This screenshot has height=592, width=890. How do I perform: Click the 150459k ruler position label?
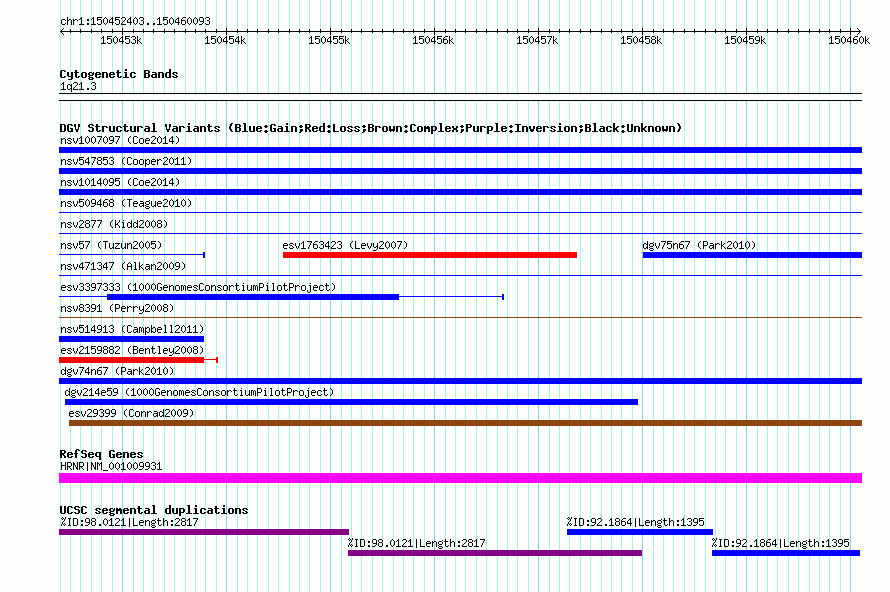(745, 40)
